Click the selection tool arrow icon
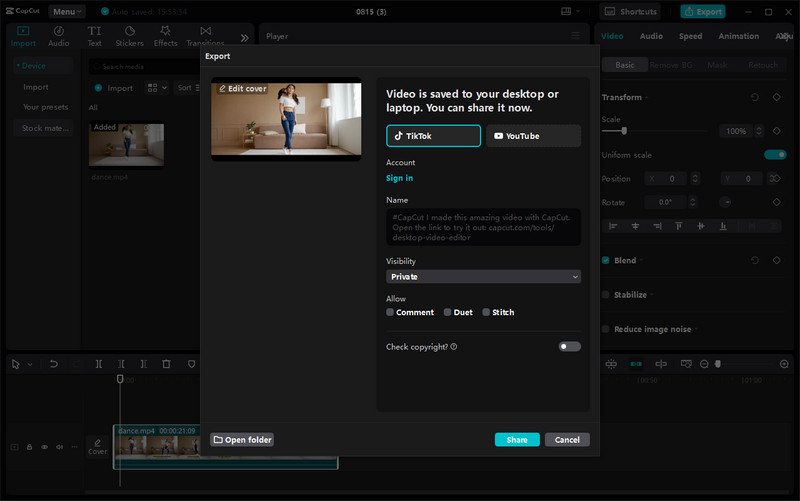Viewport: 800px width, 501px height. 16,364
